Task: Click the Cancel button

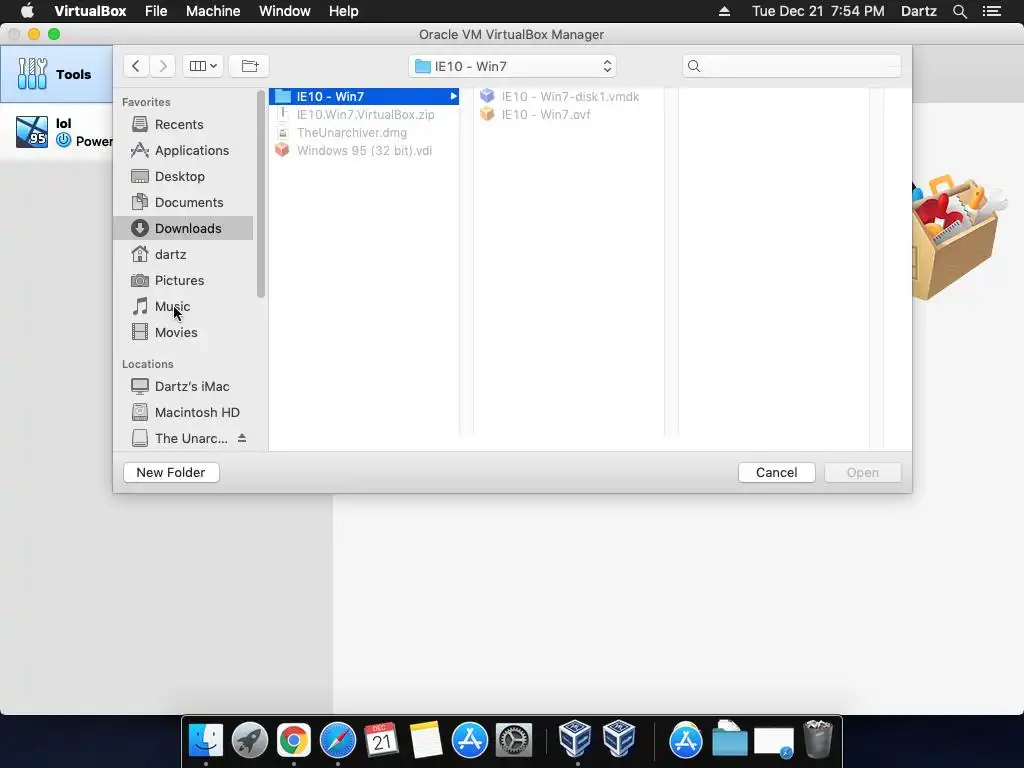Action: click(x=776, y=472)
